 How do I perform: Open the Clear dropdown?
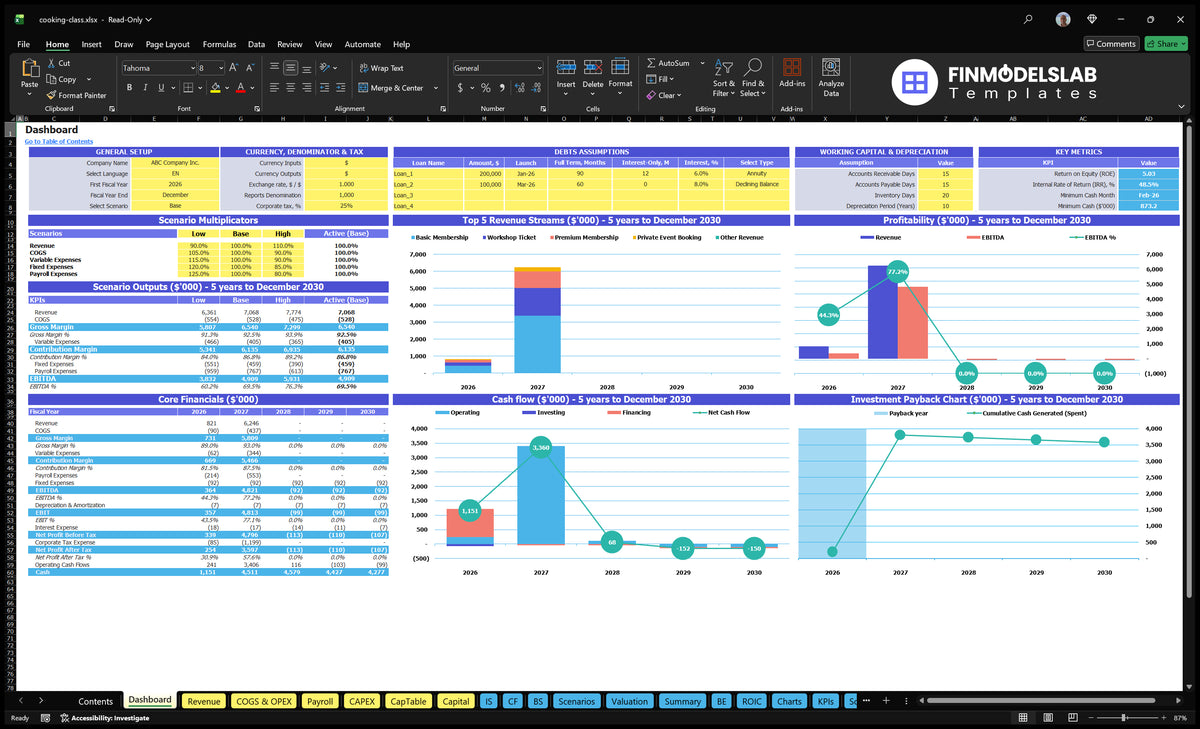pyautogui.click(x=664, y=95)
